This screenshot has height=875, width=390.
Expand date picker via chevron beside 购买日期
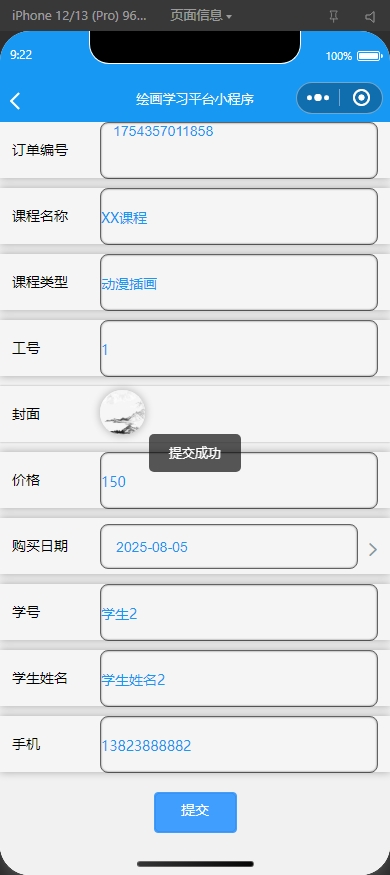pyautogui.click(x=373, y=550)
